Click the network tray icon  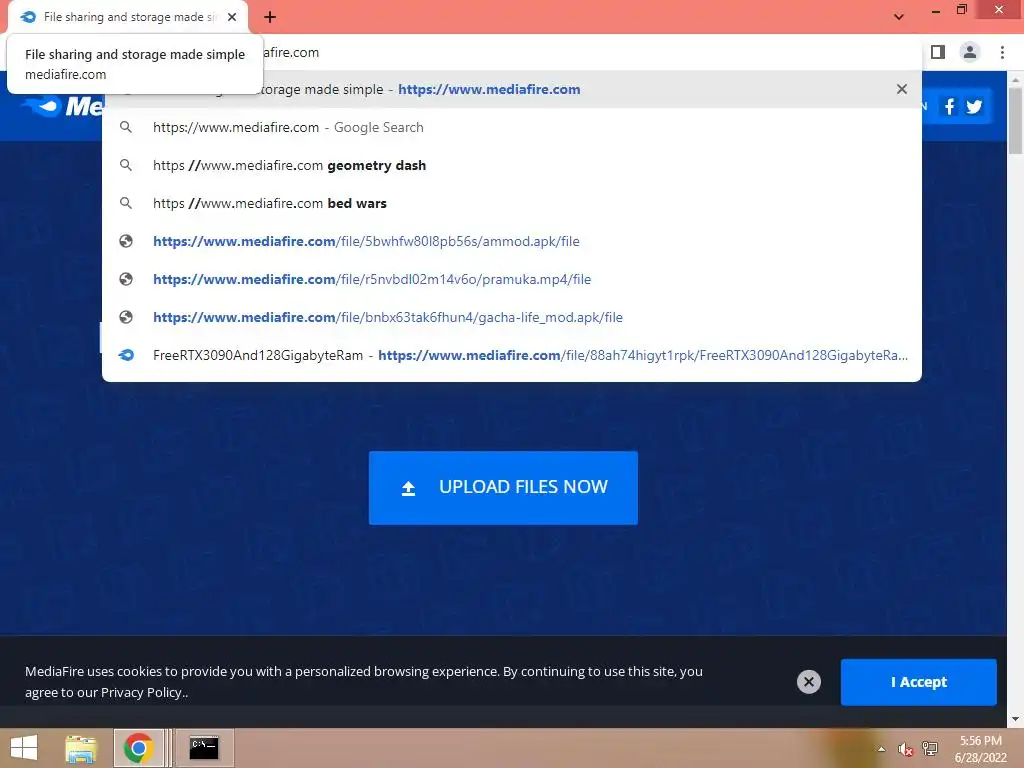pos(929,748)
